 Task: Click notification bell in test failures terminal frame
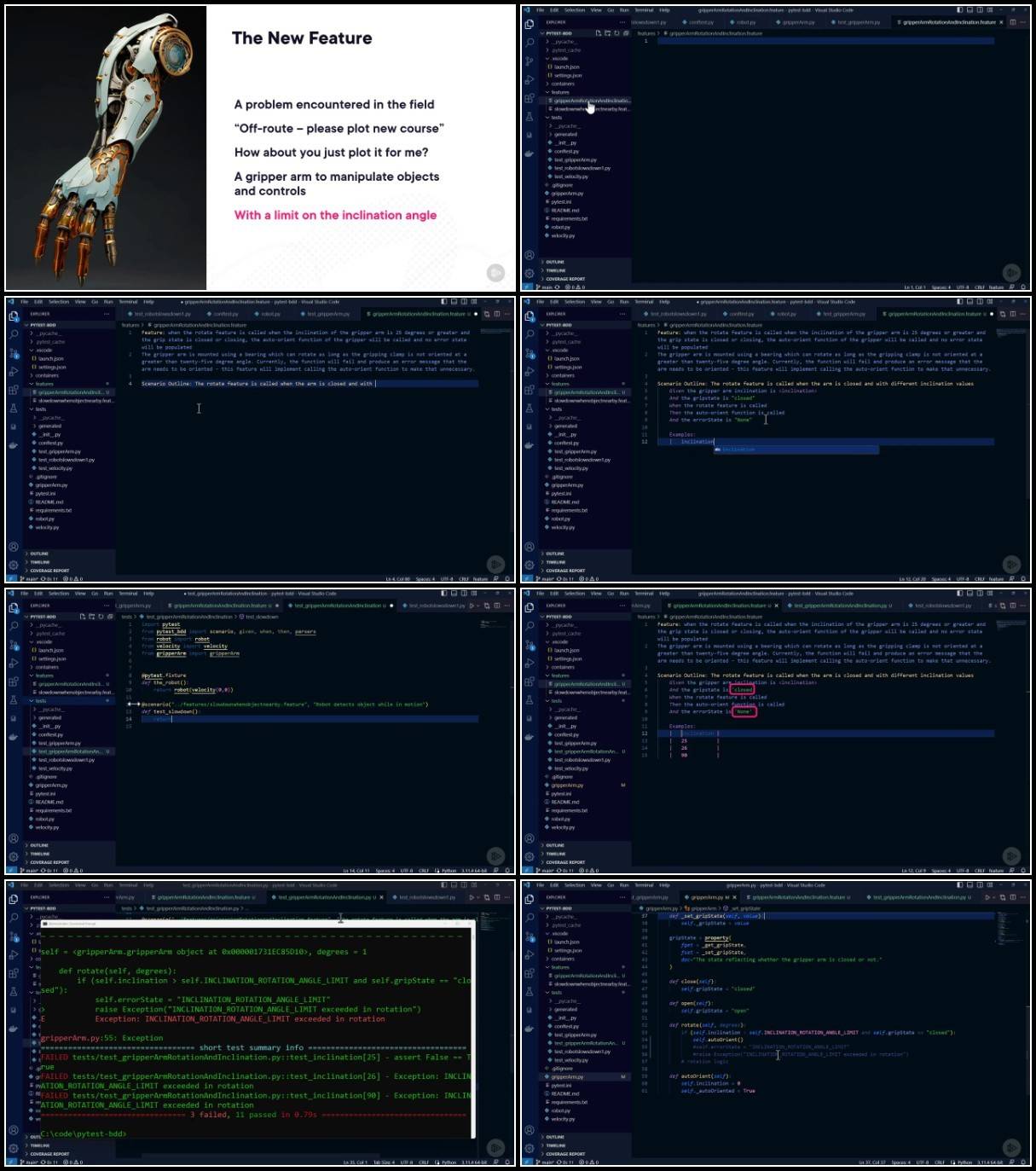click(x=507, y=1162)
